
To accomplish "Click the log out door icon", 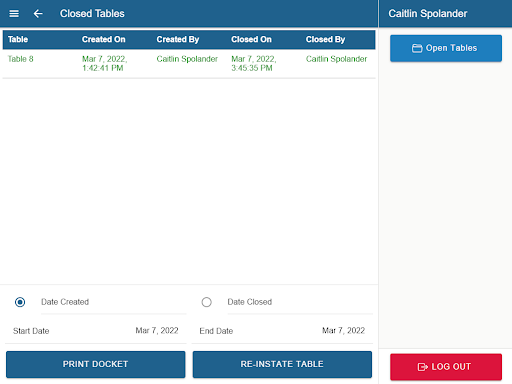I will 422,367.
